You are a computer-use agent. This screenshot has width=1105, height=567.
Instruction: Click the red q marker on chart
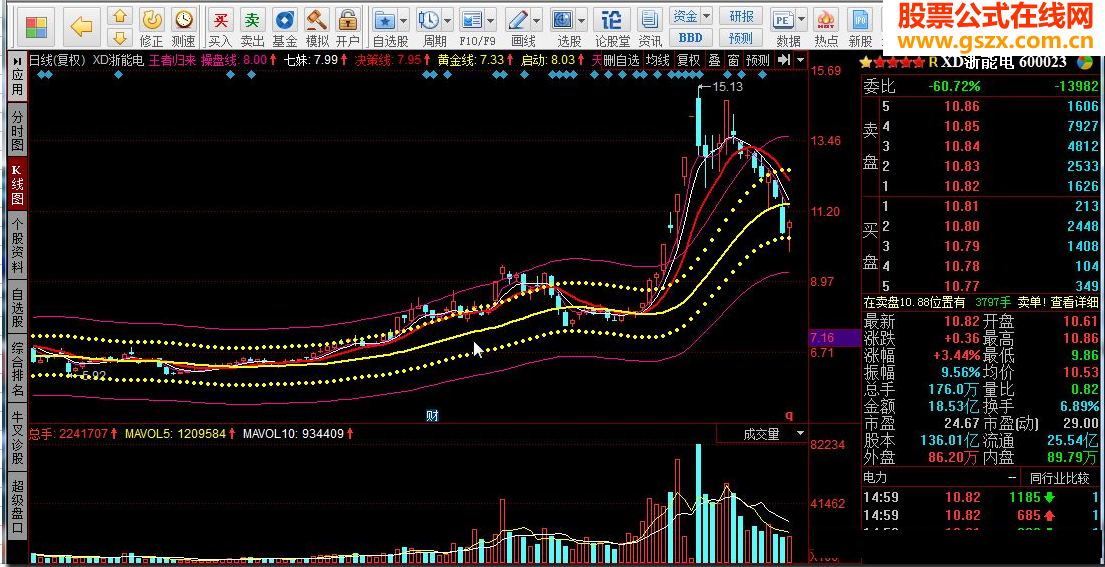pos(789,415)
